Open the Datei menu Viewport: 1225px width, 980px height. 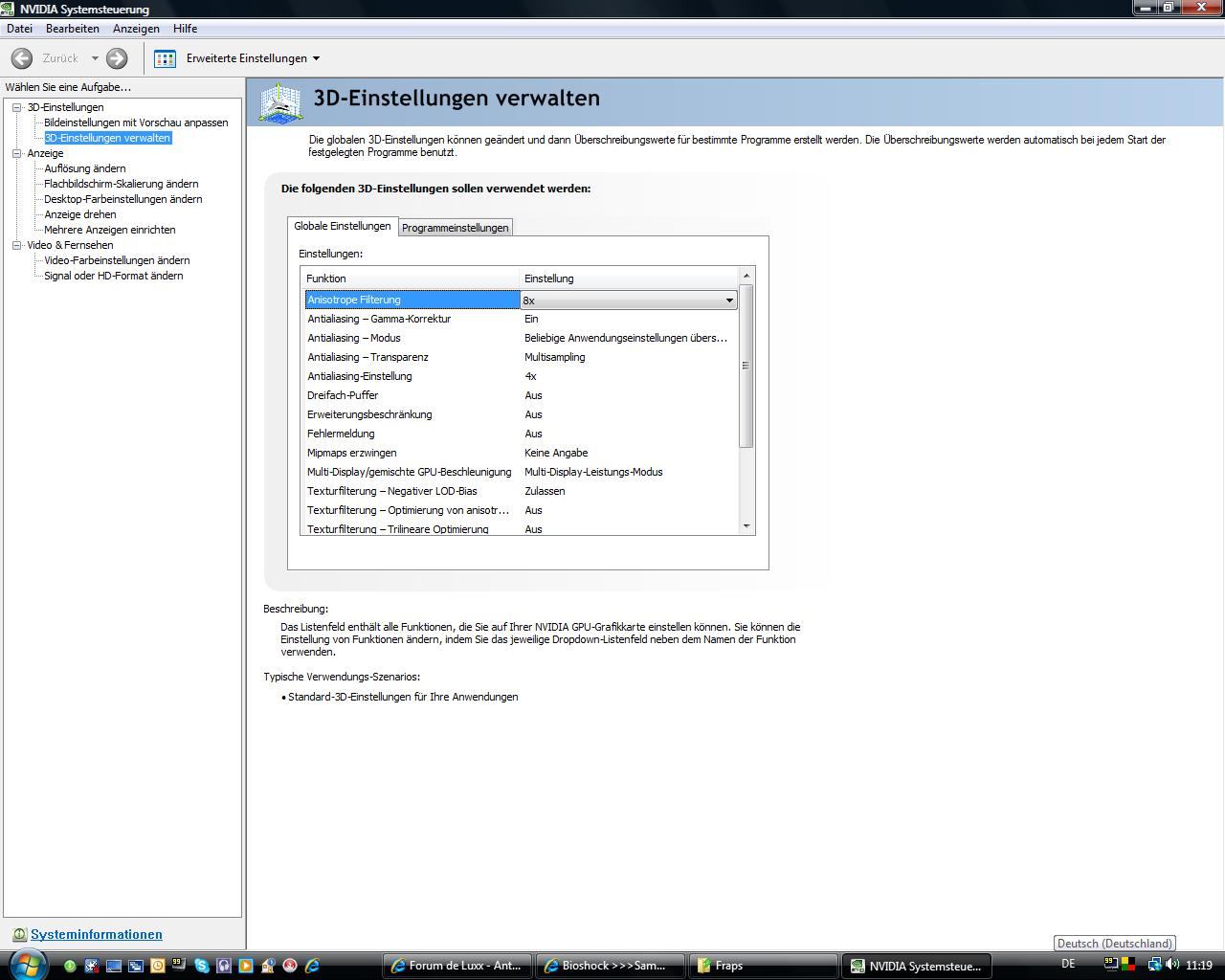(x=19, y=29)
